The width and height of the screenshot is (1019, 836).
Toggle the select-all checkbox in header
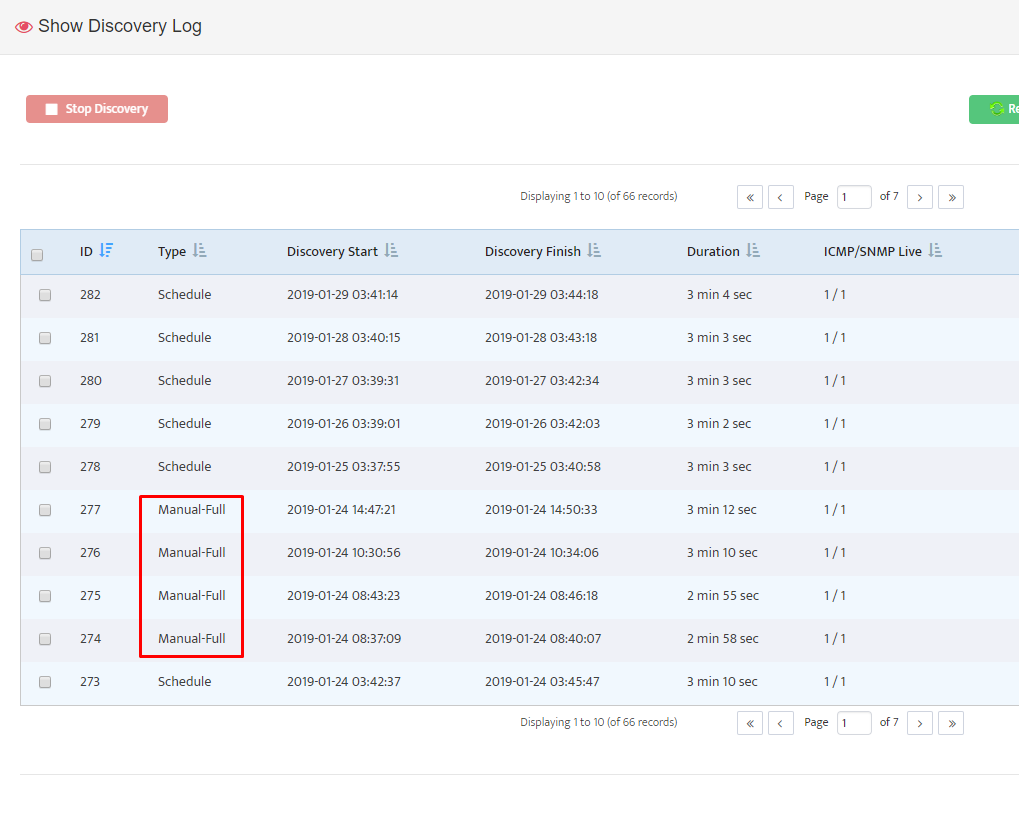[x=37, y=255]
